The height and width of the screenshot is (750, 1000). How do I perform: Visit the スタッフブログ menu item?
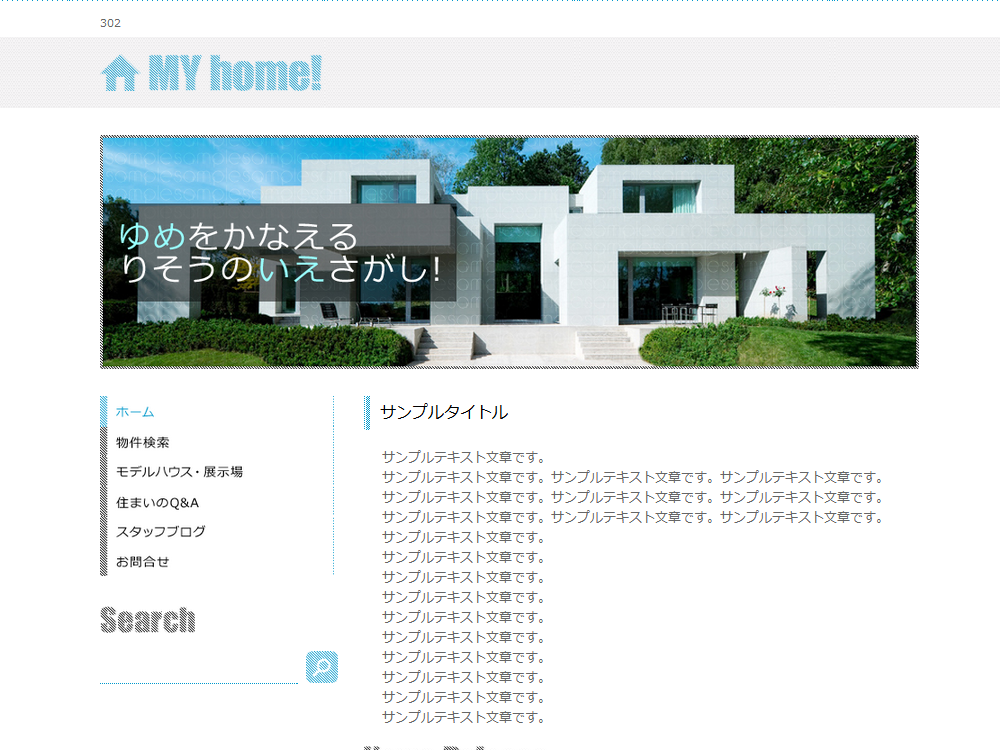(161, 532)
